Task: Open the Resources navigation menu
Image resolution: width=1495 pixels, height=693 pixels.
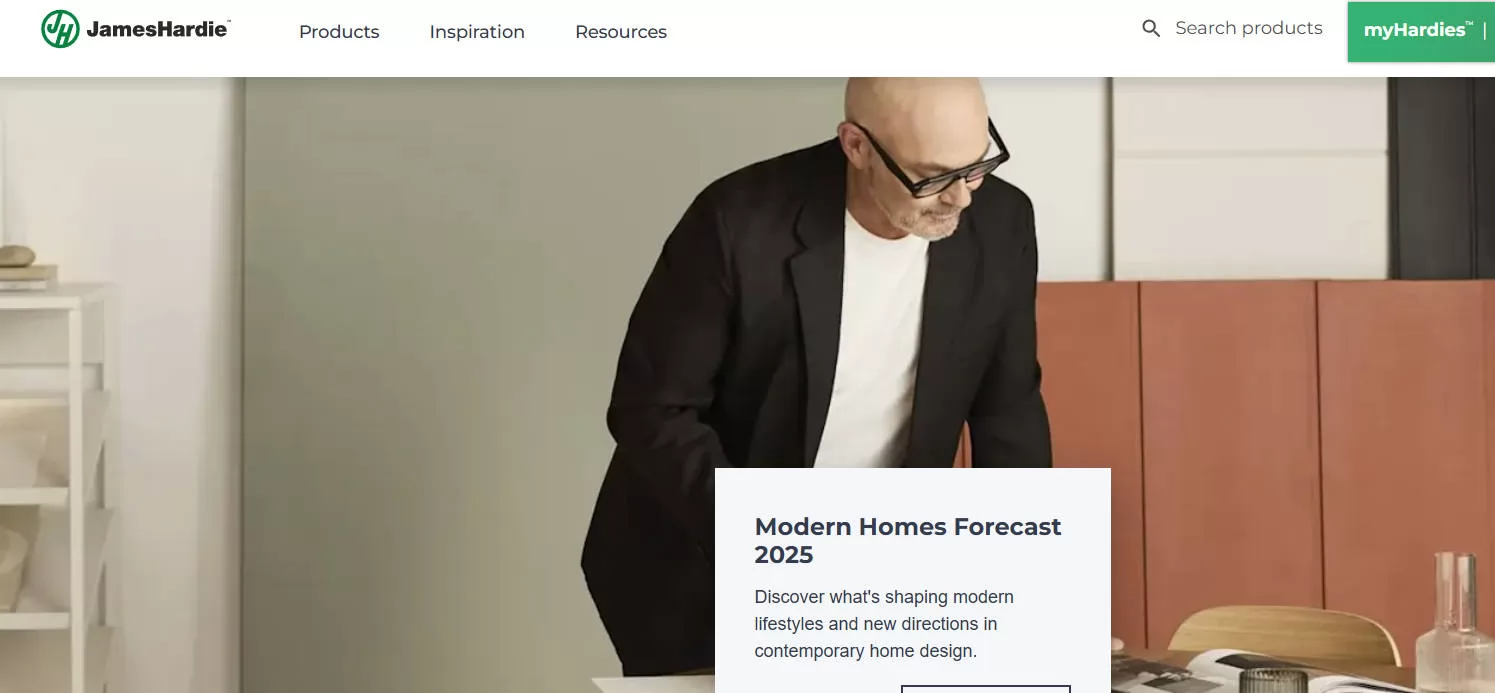Action: point(621,32)
